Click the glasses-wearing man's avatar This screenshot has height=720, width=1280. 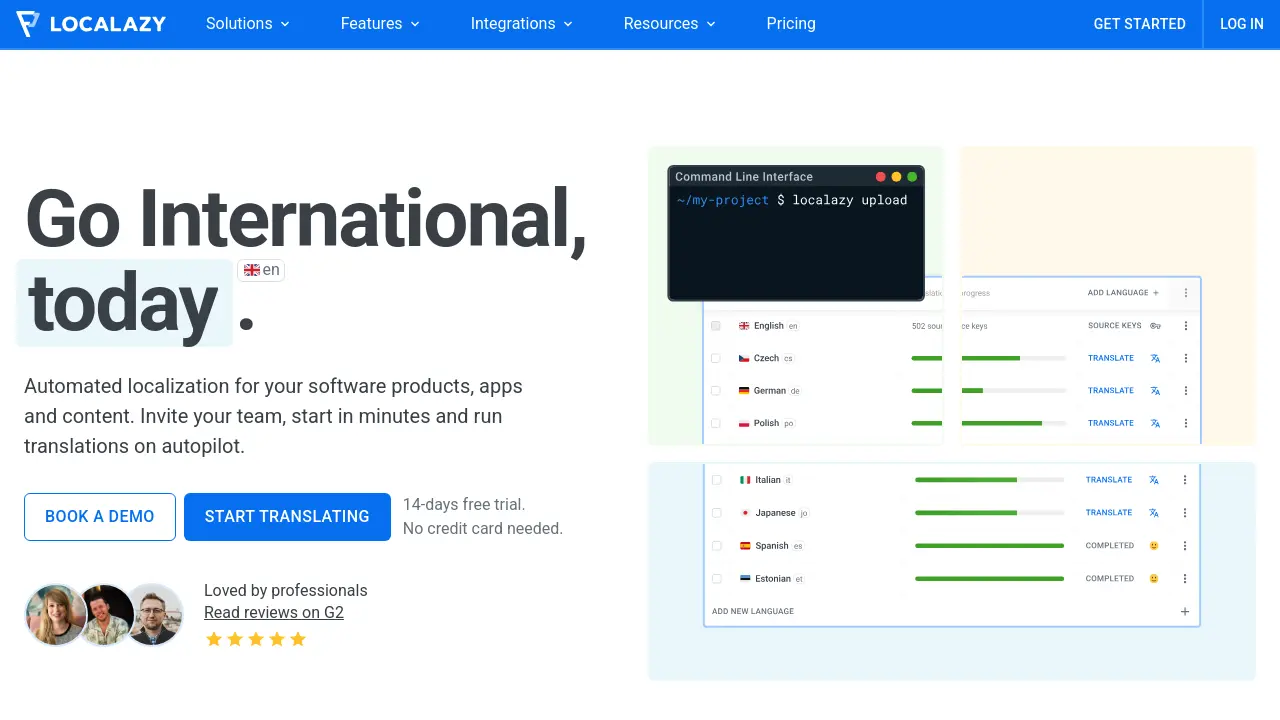[x=154, y=615]
